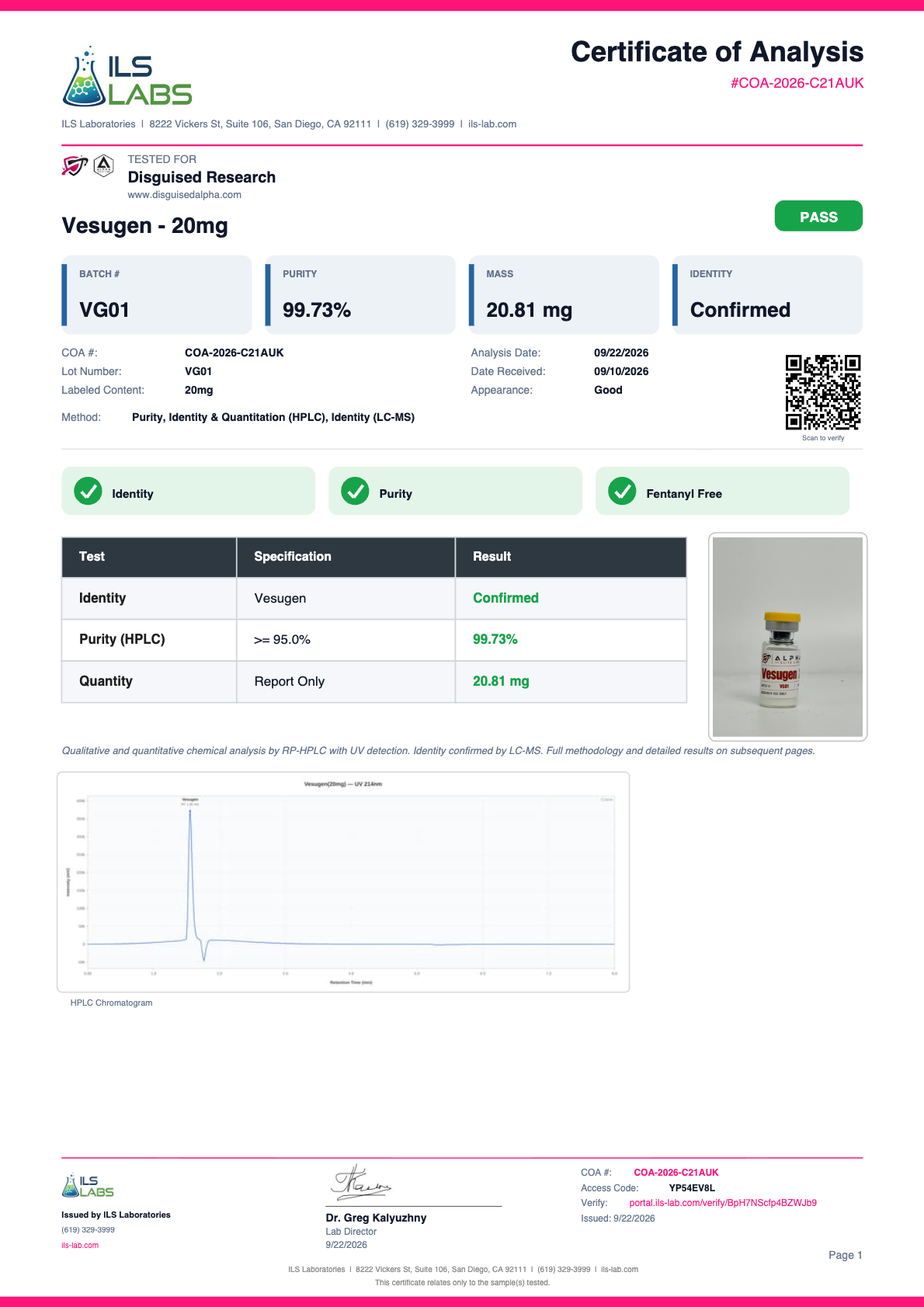Click the Lab Director title under the signature
Viewport: 924px width, 1307px height.
351,1232
